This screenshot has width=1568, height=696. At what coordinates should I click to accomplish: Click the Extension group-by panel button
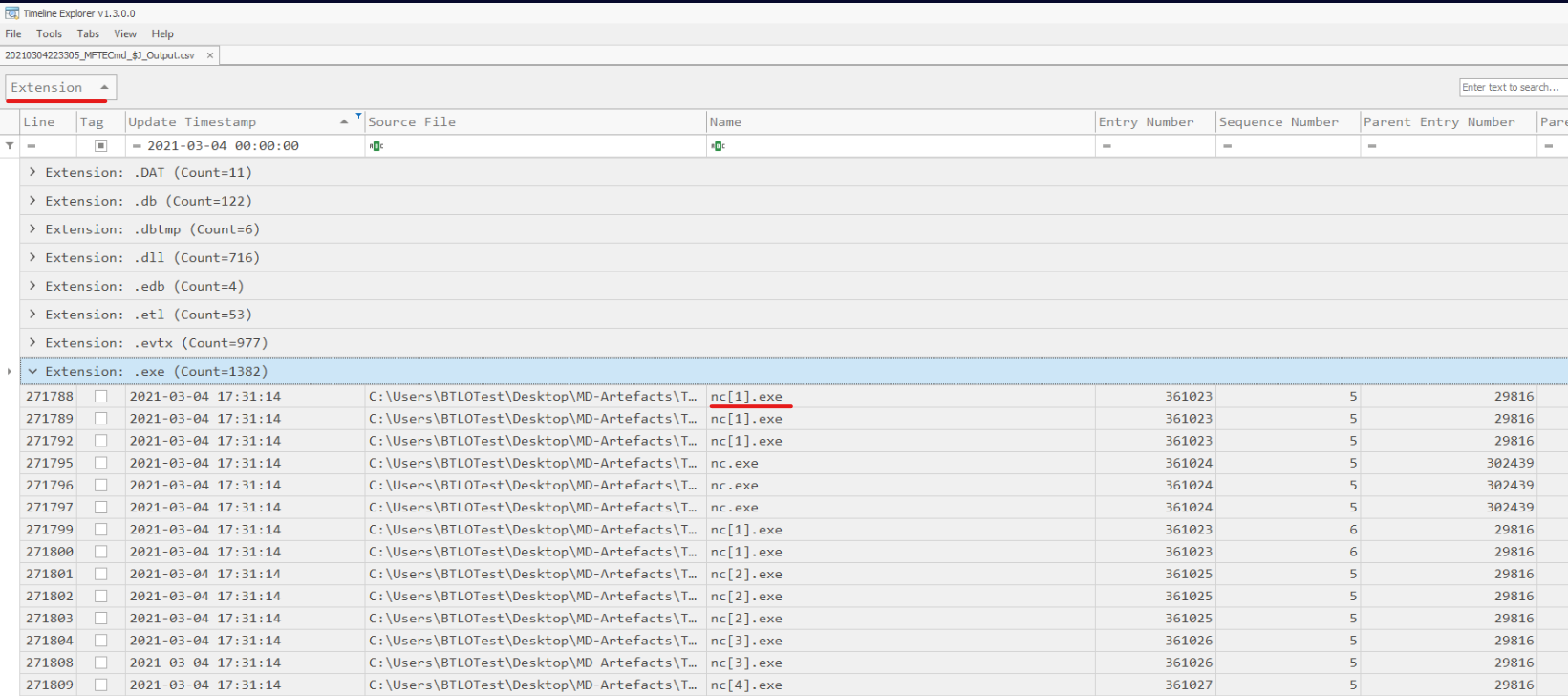60,87
